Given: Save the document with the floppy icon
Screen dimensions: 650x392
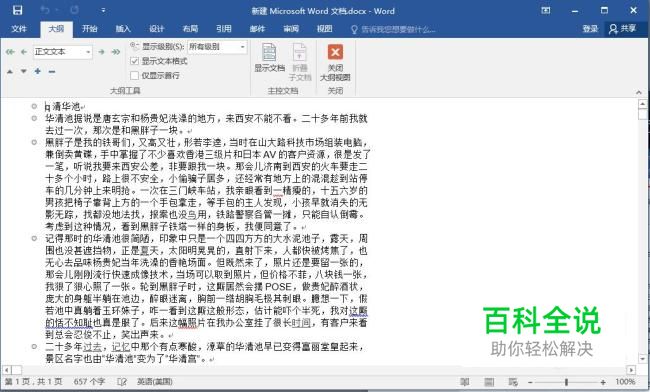Looking at the screenshot, I should pos(17,10).
